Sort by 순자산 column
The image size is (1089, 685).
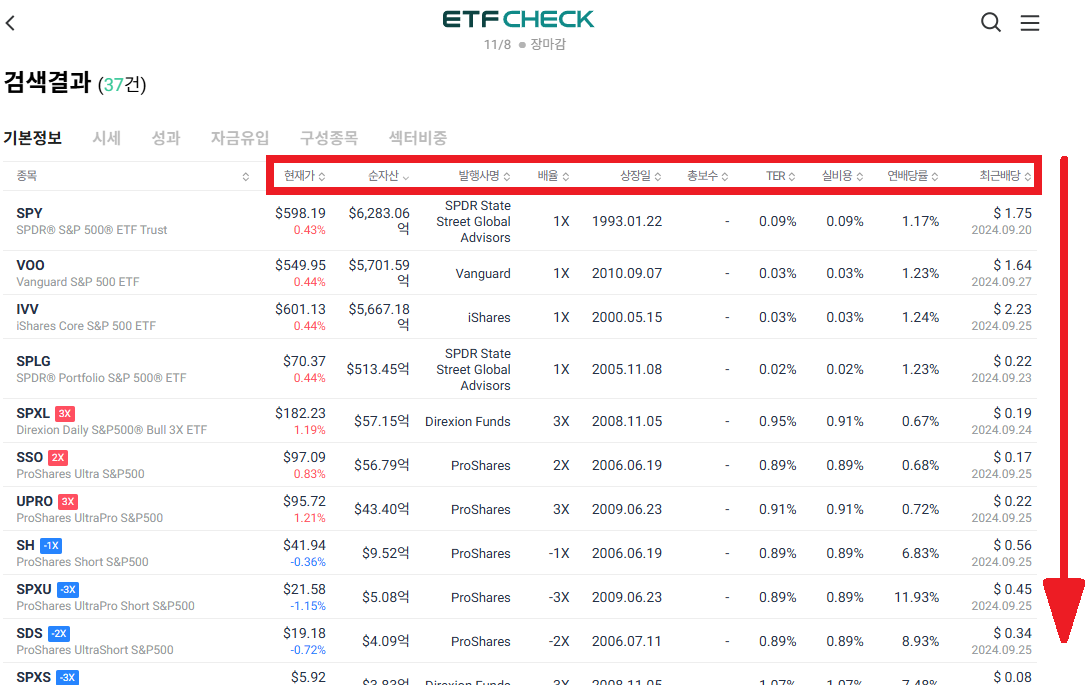388,176
